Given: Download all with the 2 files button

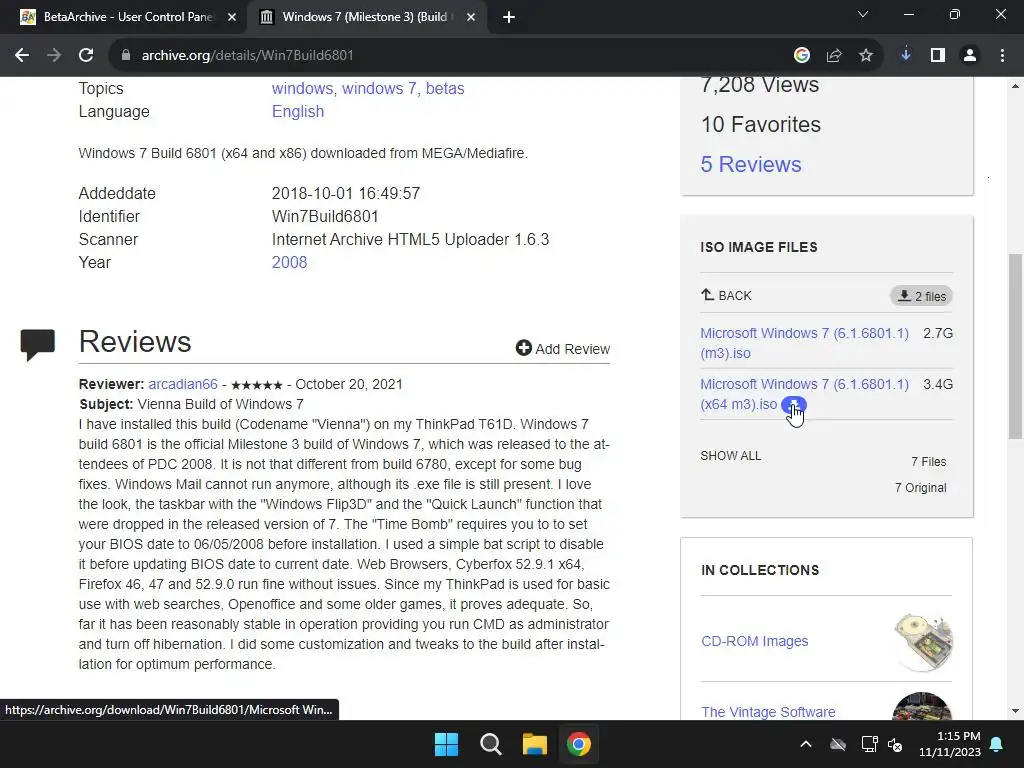Looking at the screenshot, I should click(921, 296).
